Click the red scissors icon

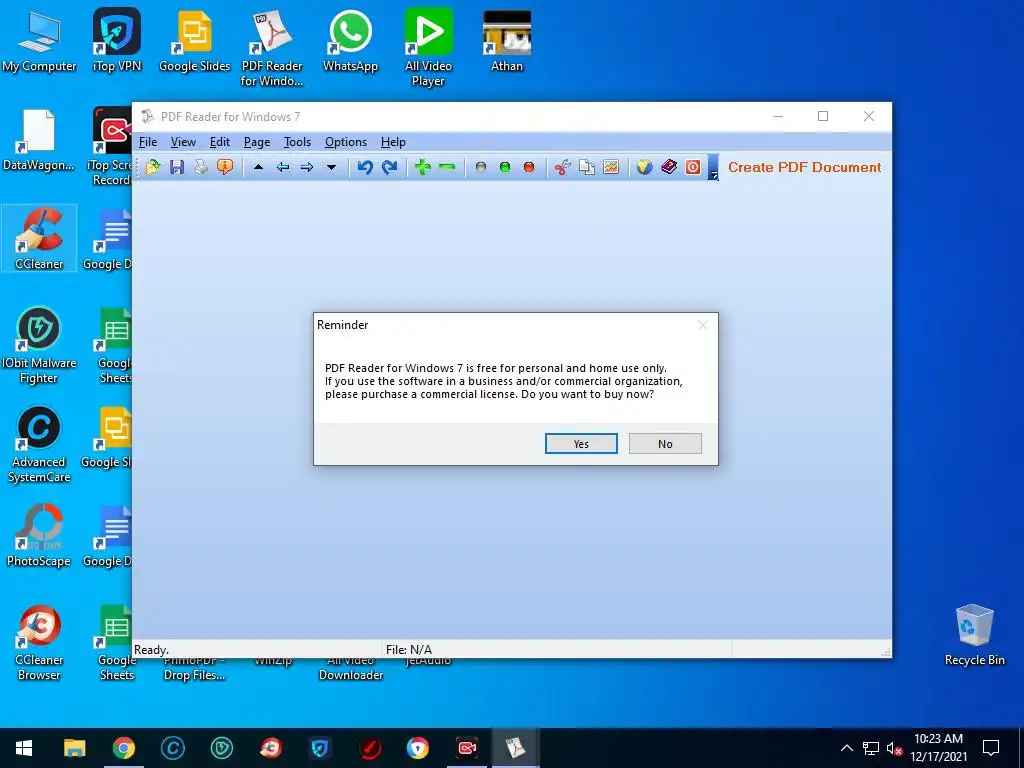coord(562,167)
